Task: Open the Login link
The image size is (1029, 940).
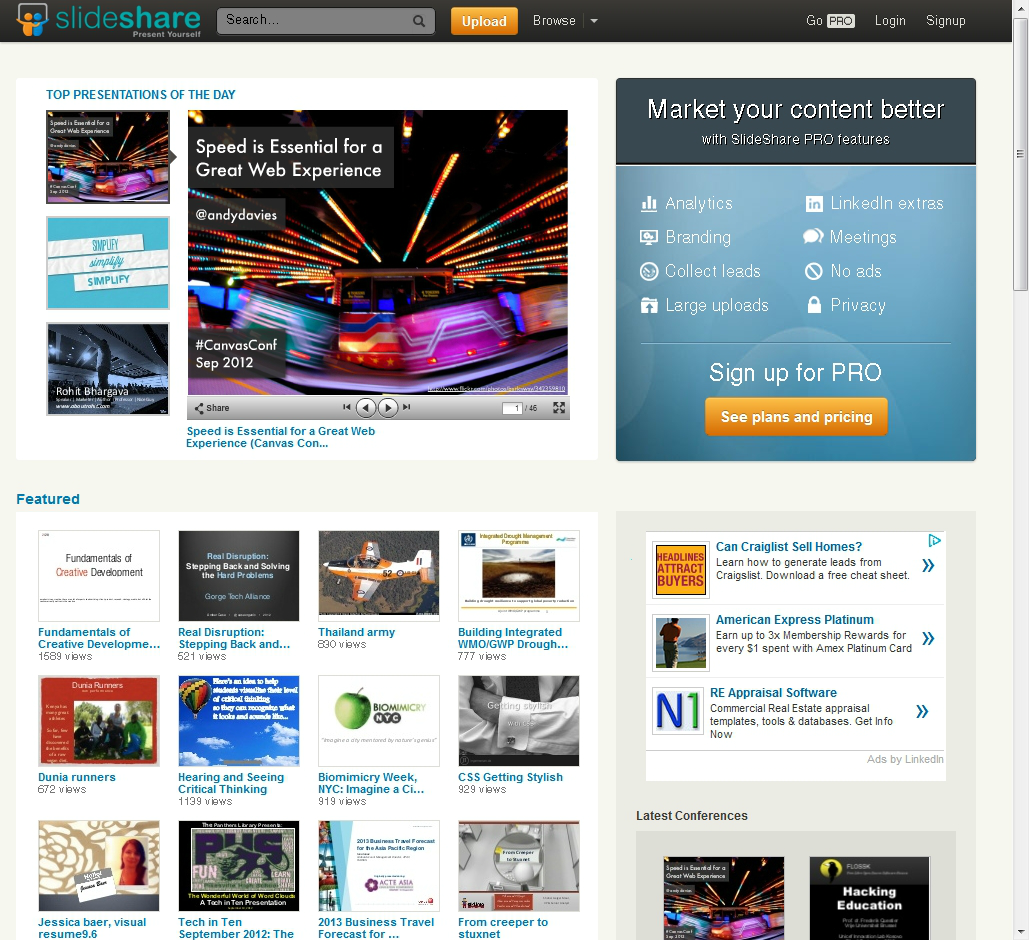Action: [x=890, y=21]
